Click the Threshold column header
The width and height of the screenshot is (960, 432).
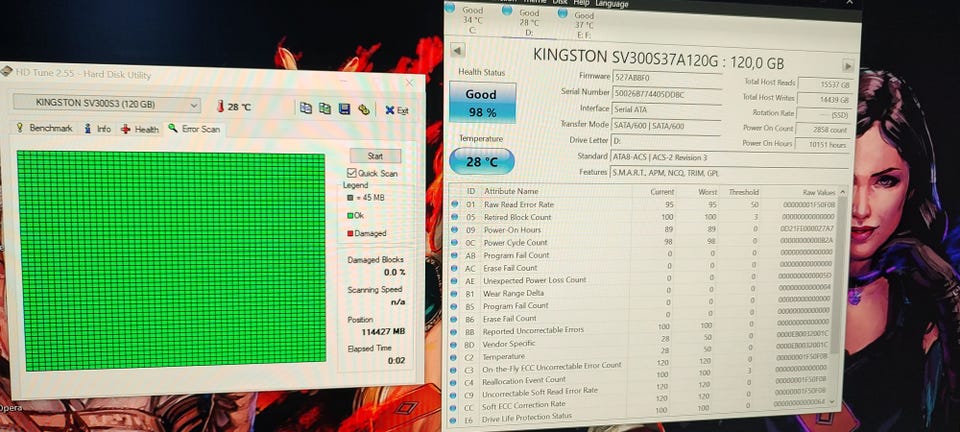click(743, 192)
